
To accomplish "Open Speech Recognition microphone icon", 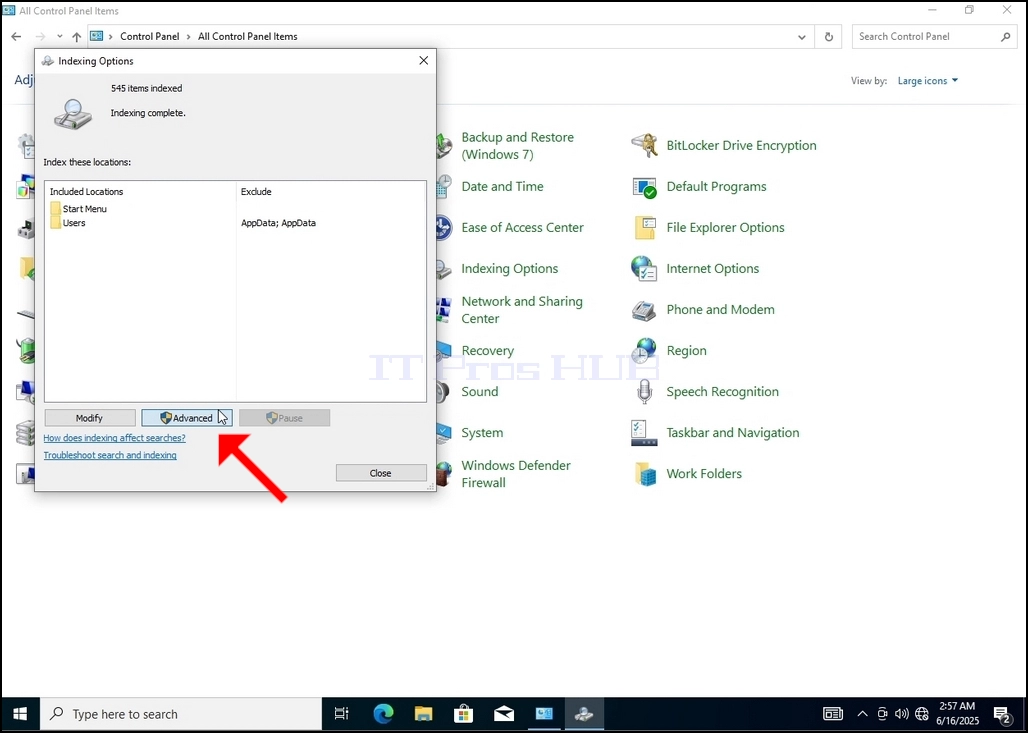I will (x=645, y=392).
